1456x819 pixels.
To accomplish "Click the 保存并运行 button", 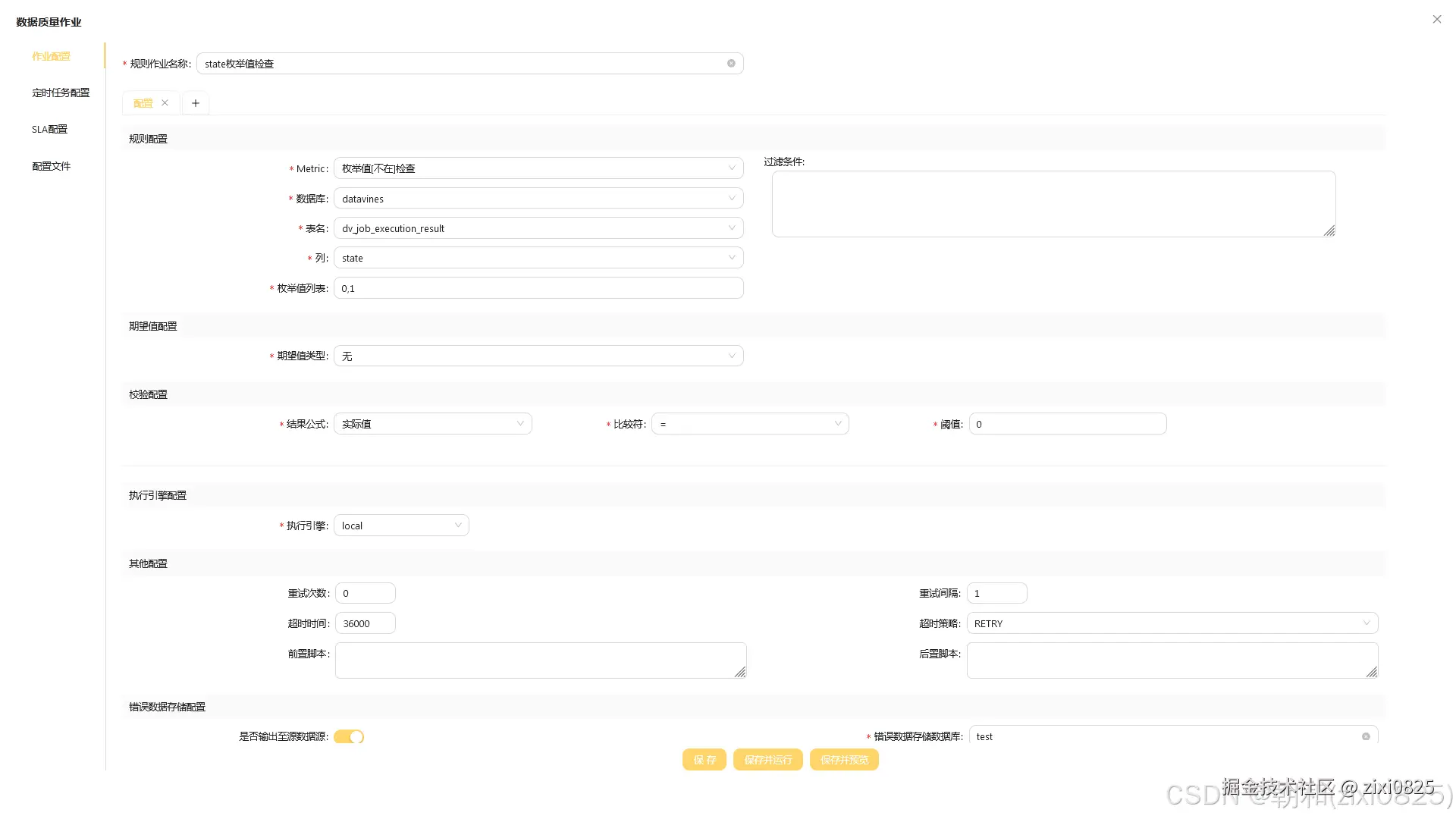I will pos(767,760).
